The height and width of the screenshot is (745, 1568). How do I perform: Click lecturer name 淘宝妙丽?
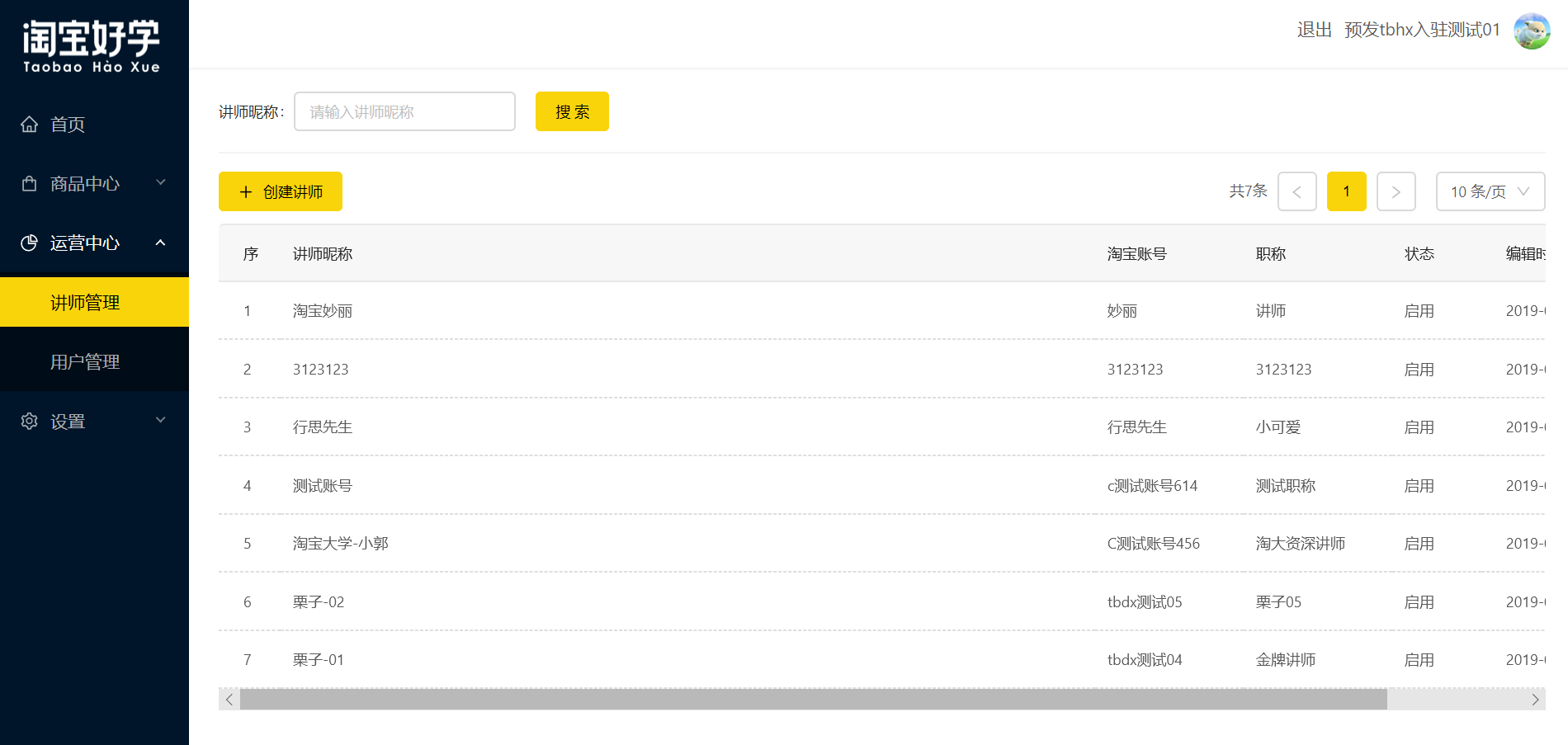pyautogui.click(x=323, y=311)
